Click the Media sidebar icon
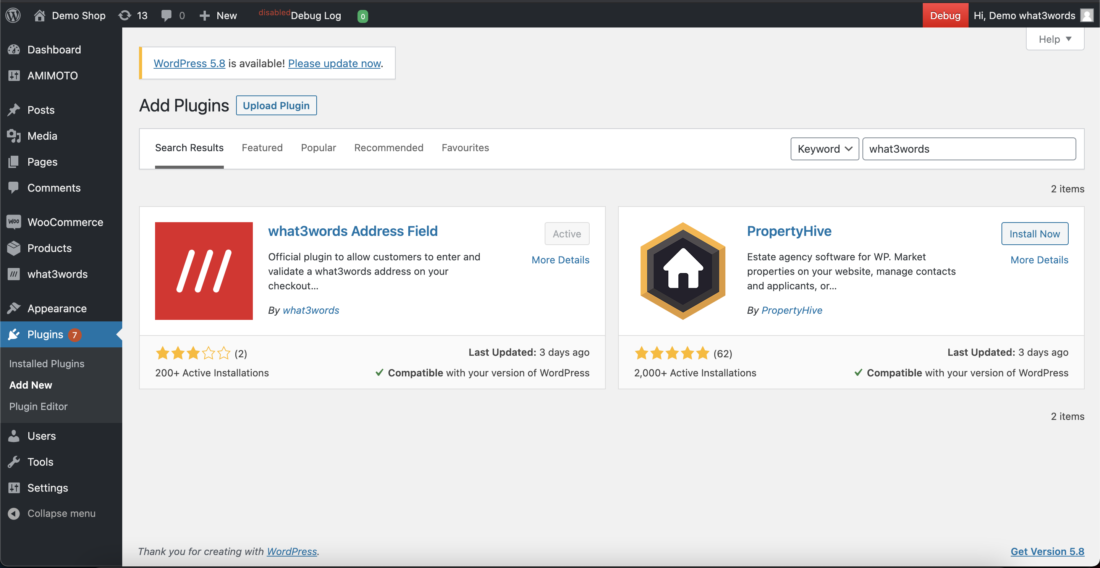The image size is (1100, 568). coord(13,136)
